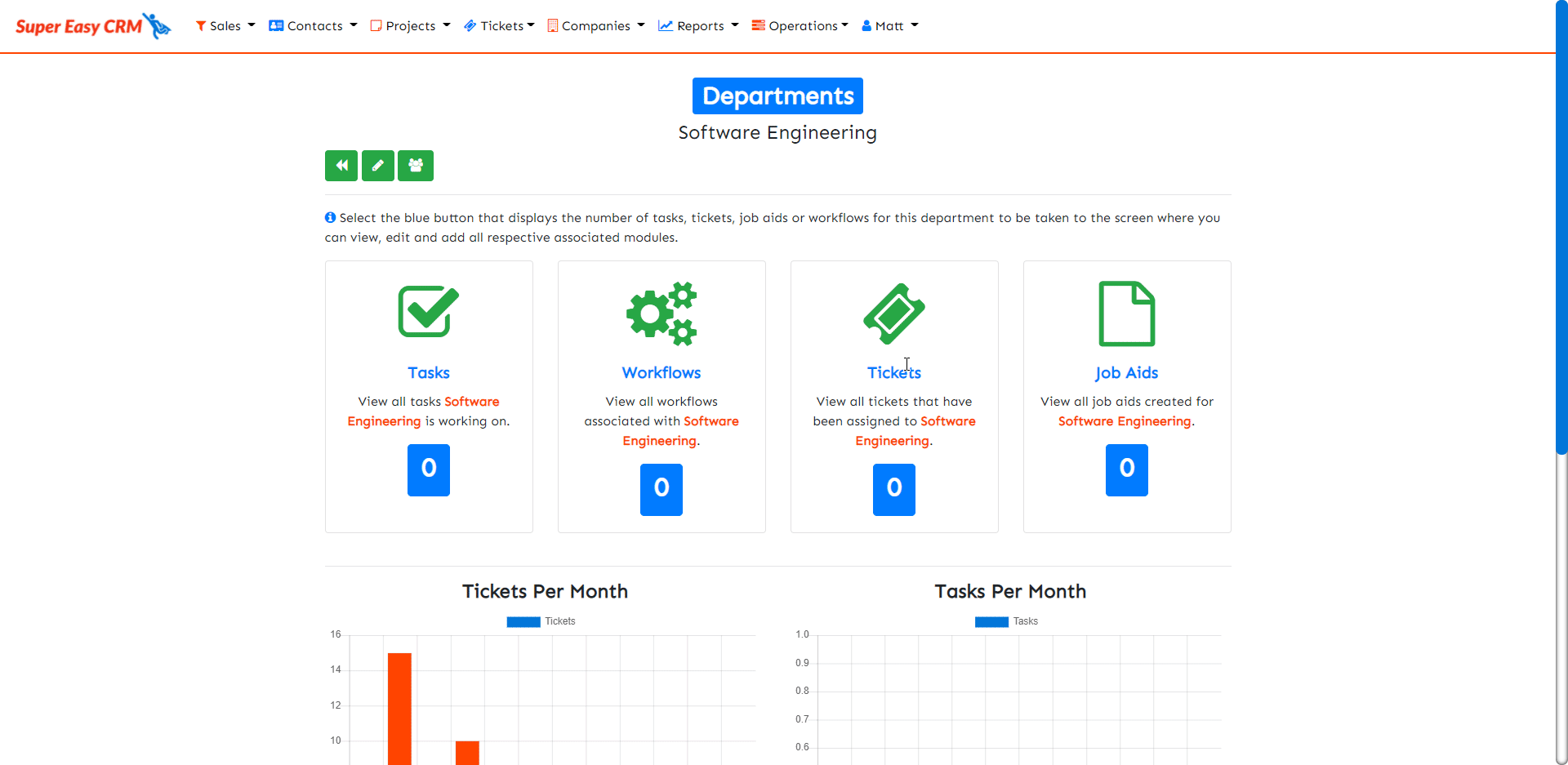Open the Tickets card title link

pos(894,373)
